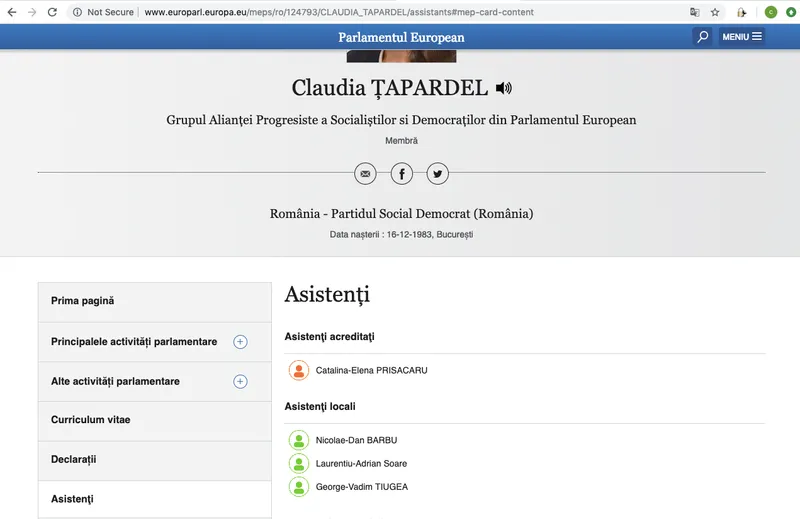Go to Declarații in the sidebar
800x519 pixels.
coord(74,460)
